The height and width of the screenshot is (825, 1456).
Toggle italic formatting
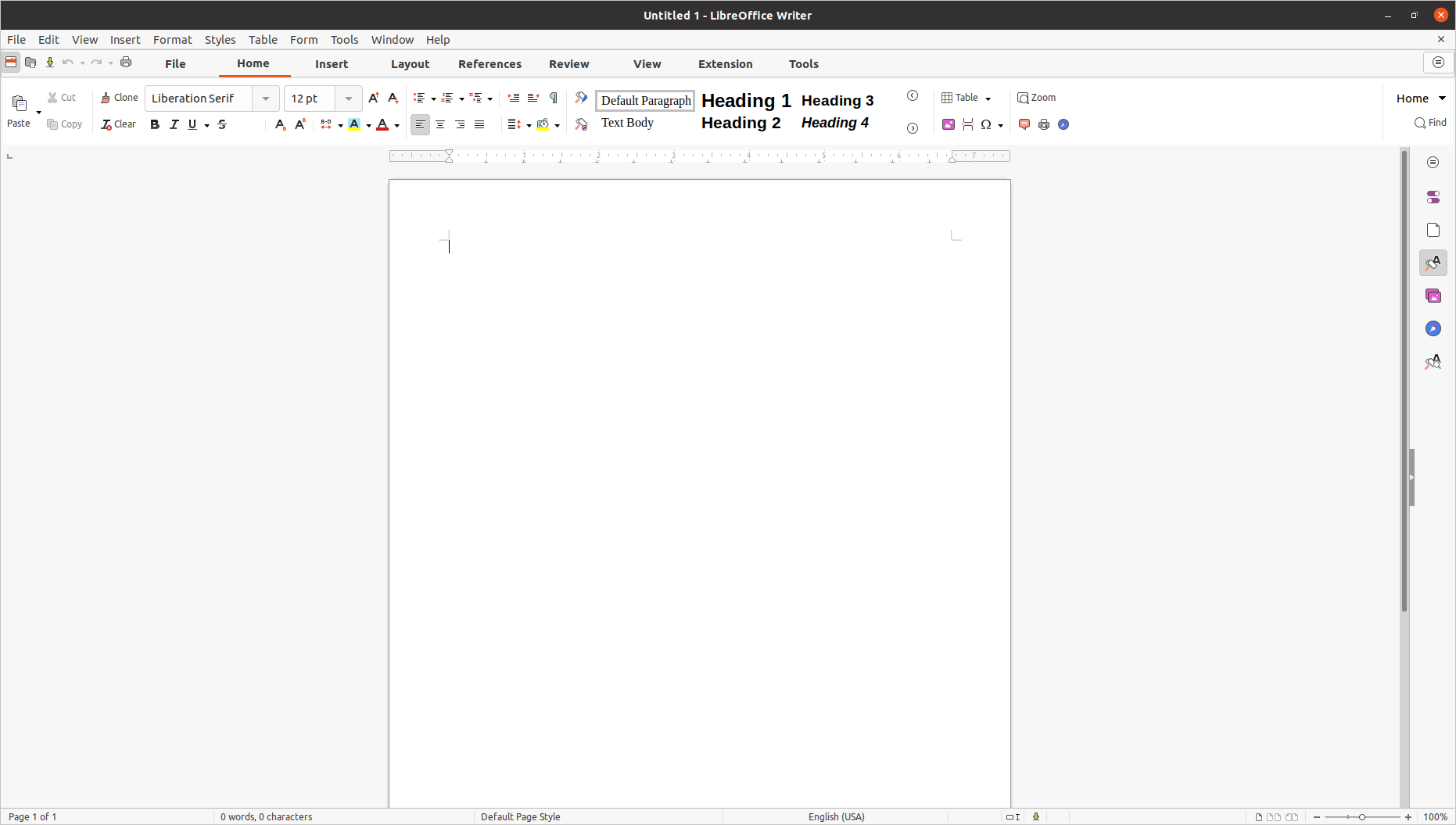174,124
